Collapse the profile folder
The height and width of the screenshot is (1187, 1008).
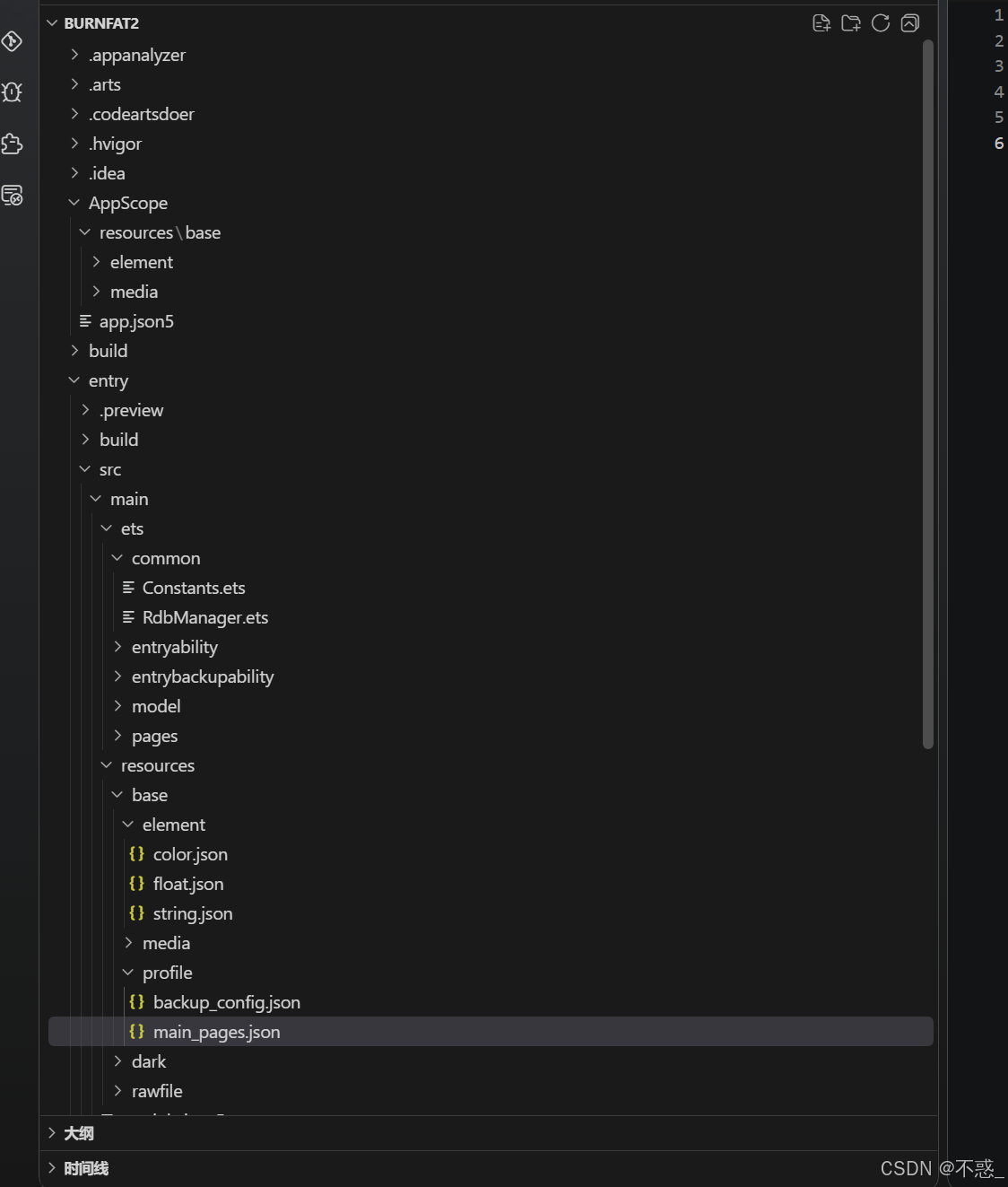point(128,973)
